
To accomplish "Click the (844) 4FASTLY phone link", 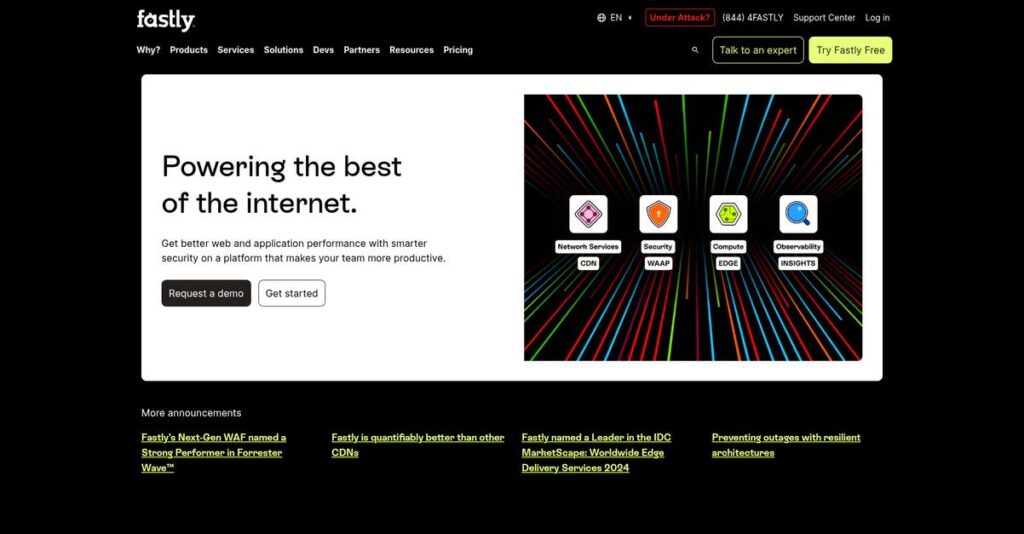I will [753, 18].
